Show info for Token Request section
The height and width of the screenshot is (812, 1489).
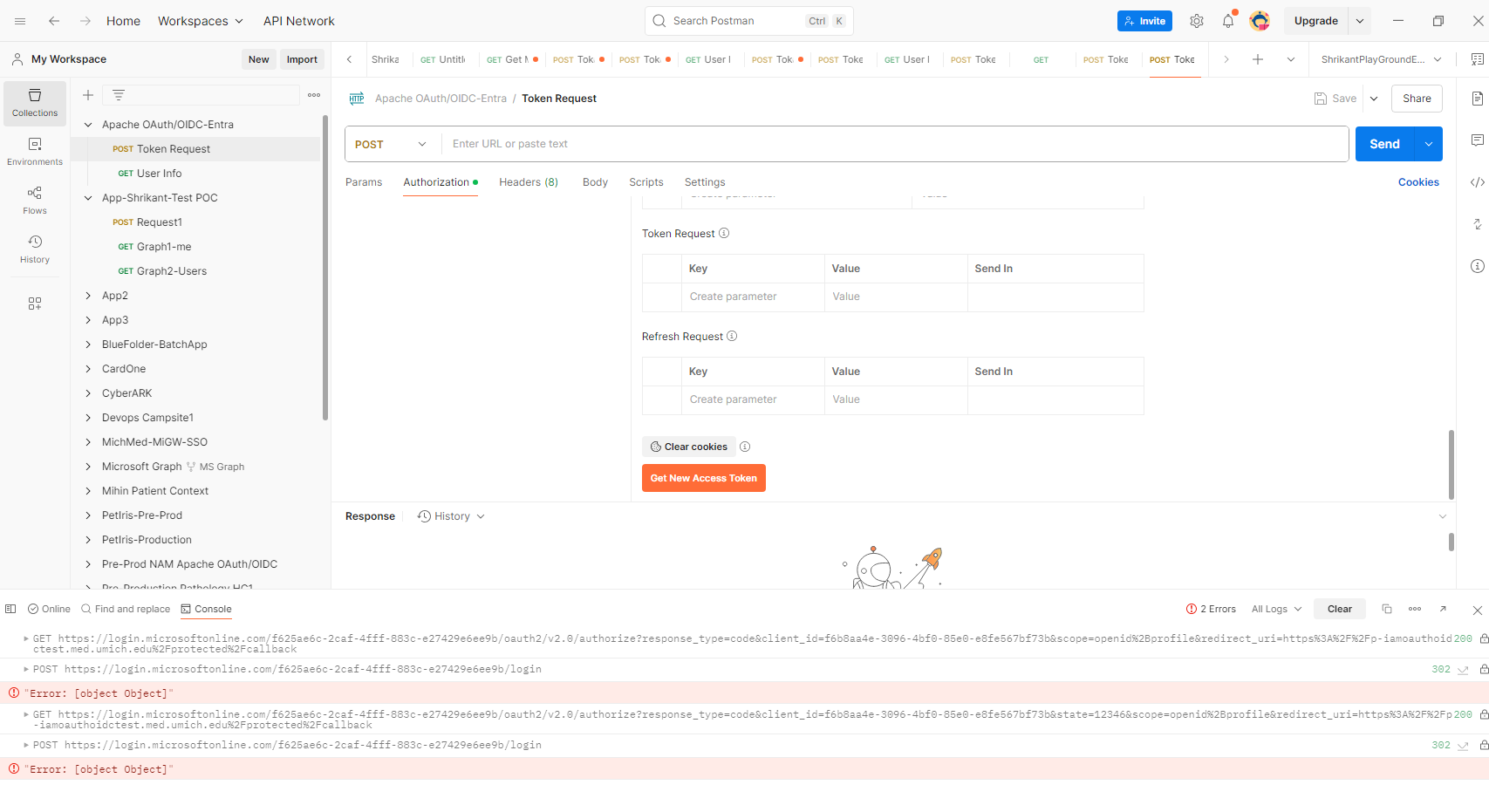click(x=724, y=233)
